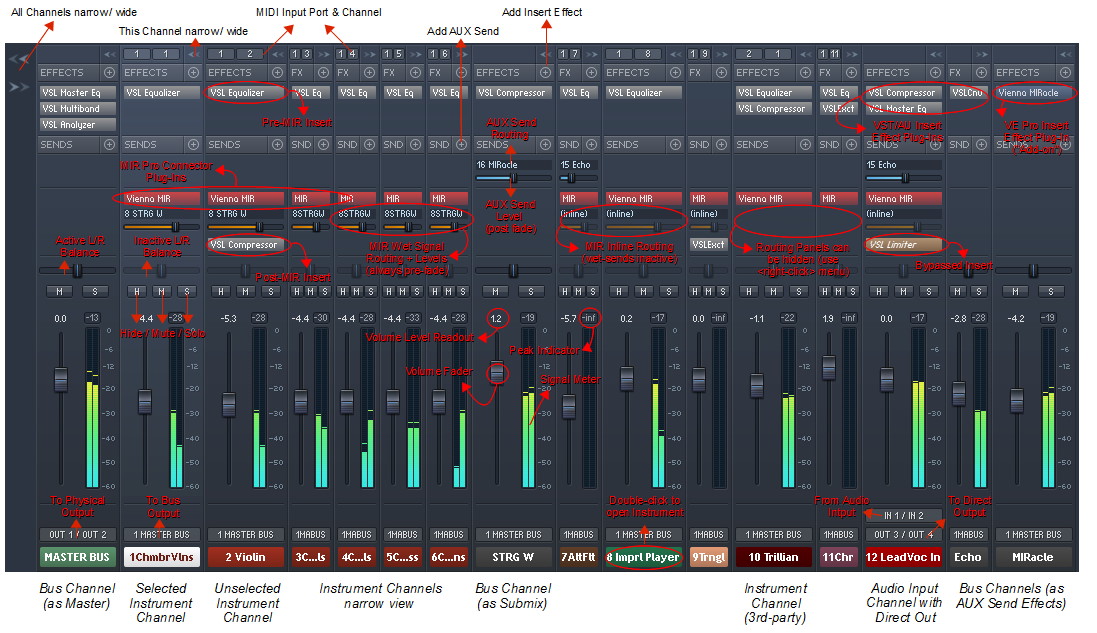This screenshot has height=633, width=1097.
Task: Add a send on the 9Trngl channel
Action: (x=721, y=144)
